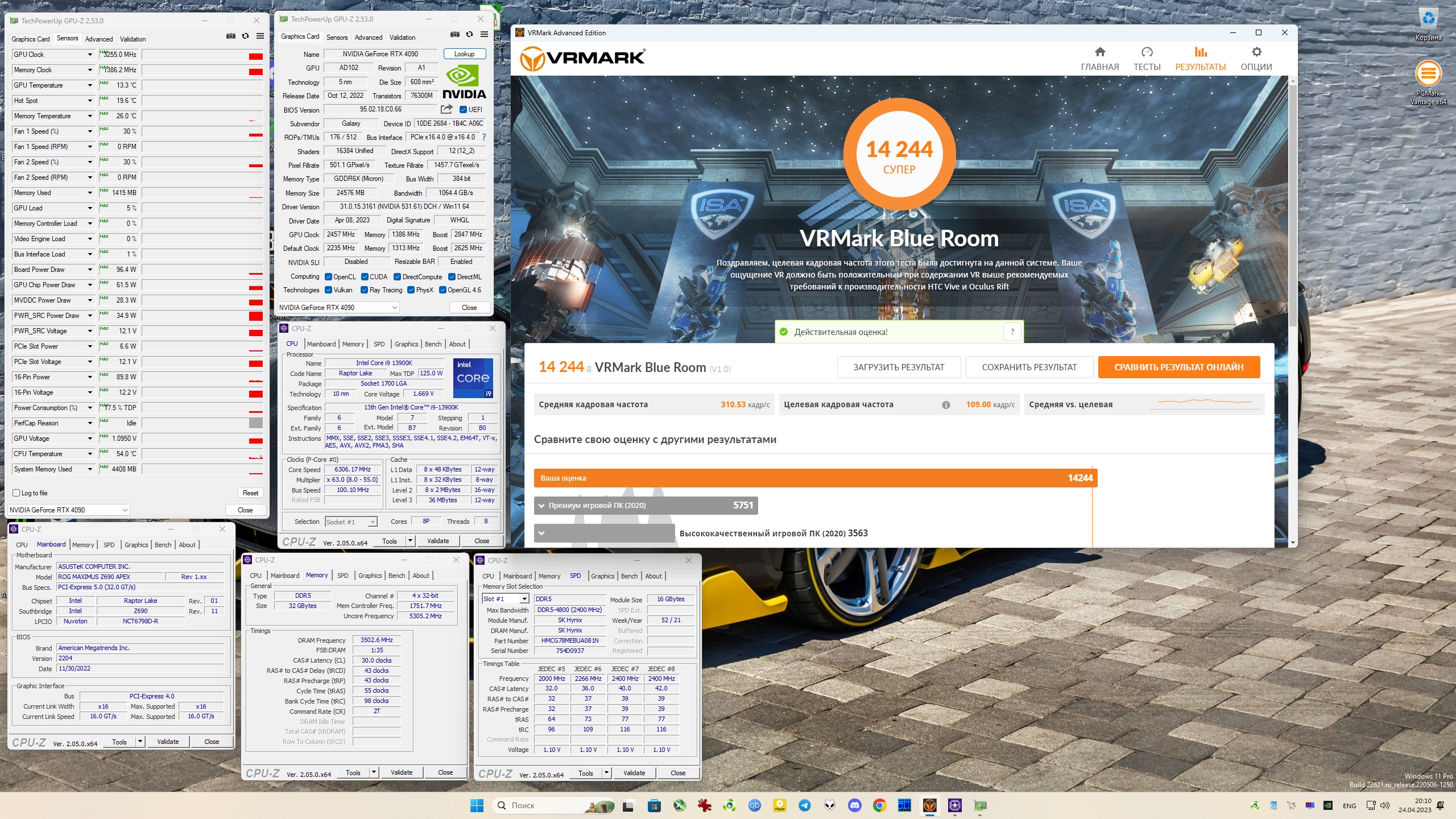Open the ОПЦИИ gear icon in VRMark

(1256, 52)
